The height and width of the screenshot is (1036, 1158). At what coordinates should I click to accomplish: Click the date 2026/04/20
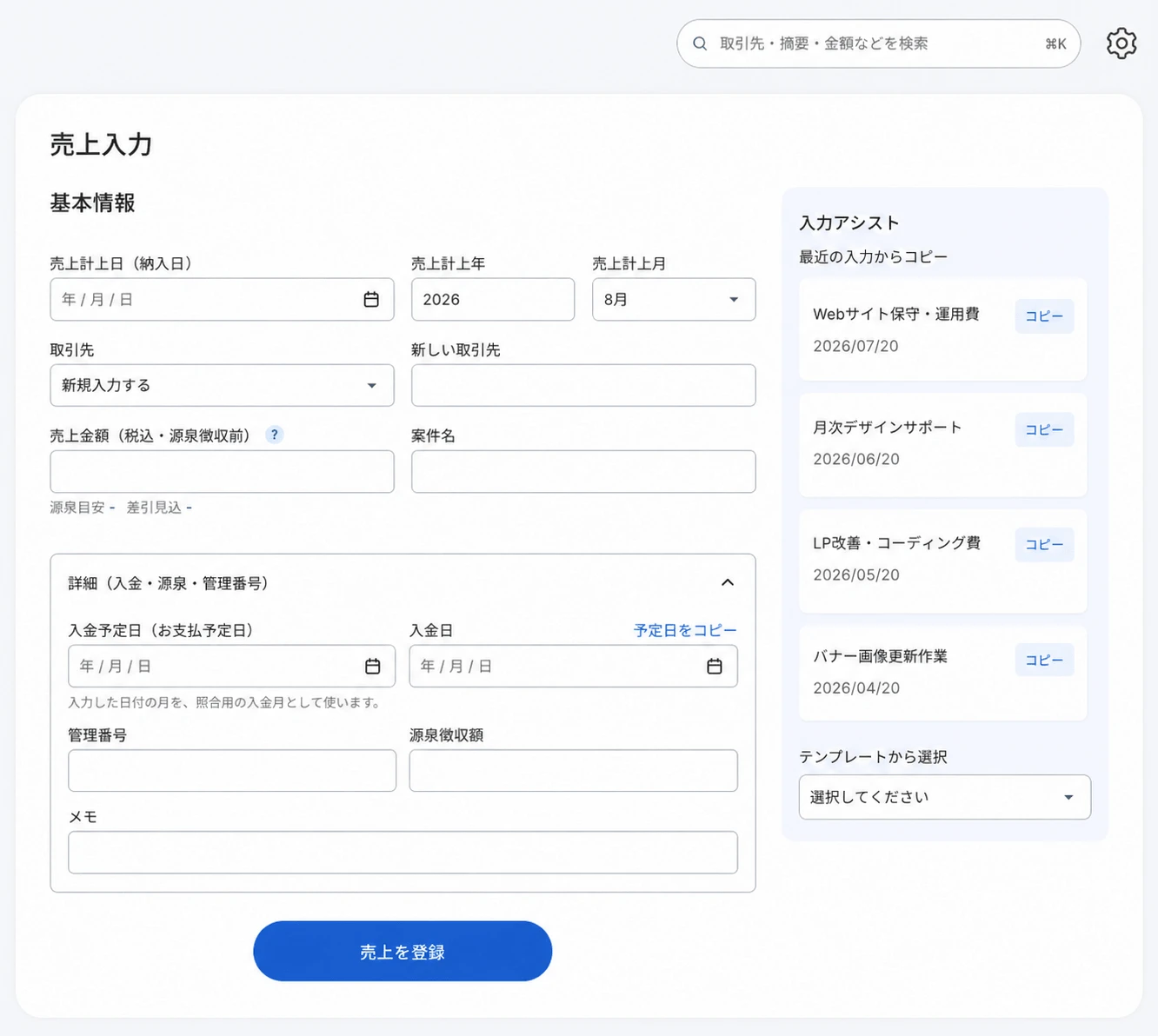[x=855, y=687]
